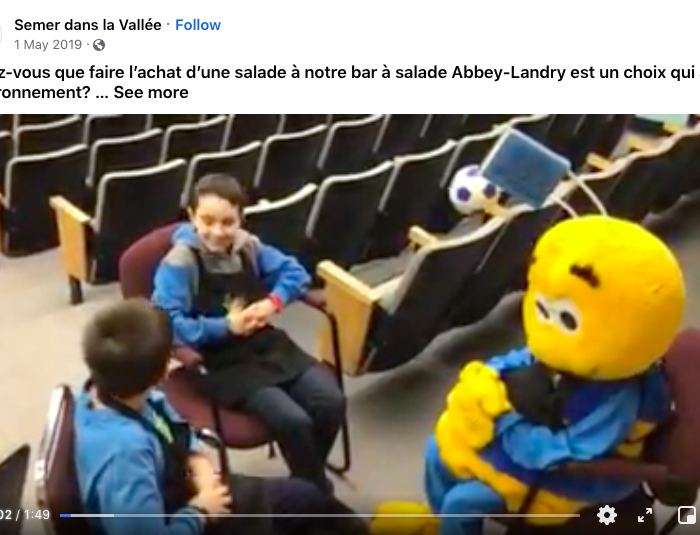Jump to the light buffered progress segment

[x=92, y=515]
